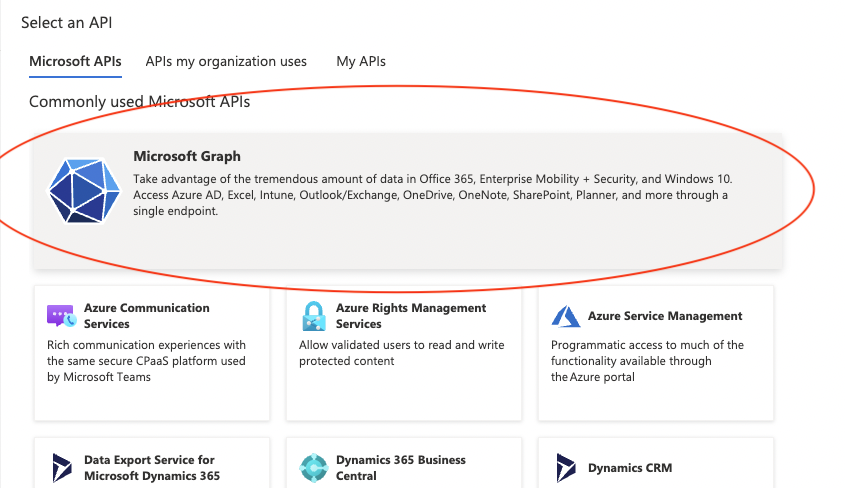Select Dynamics 365 Business Central title
This screenshot has width=845, height=488.
(x=400, y=468)
